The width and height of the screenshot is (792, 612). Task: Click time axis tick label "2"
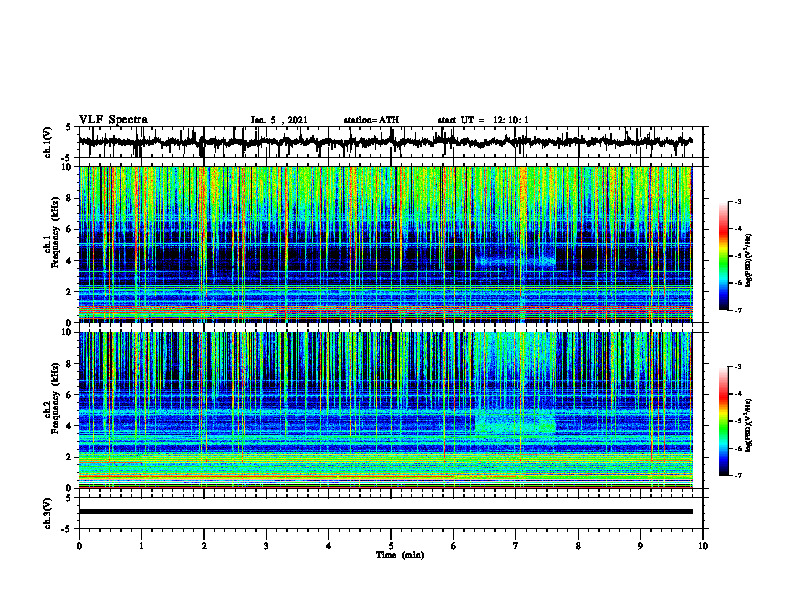click(204, 546)
